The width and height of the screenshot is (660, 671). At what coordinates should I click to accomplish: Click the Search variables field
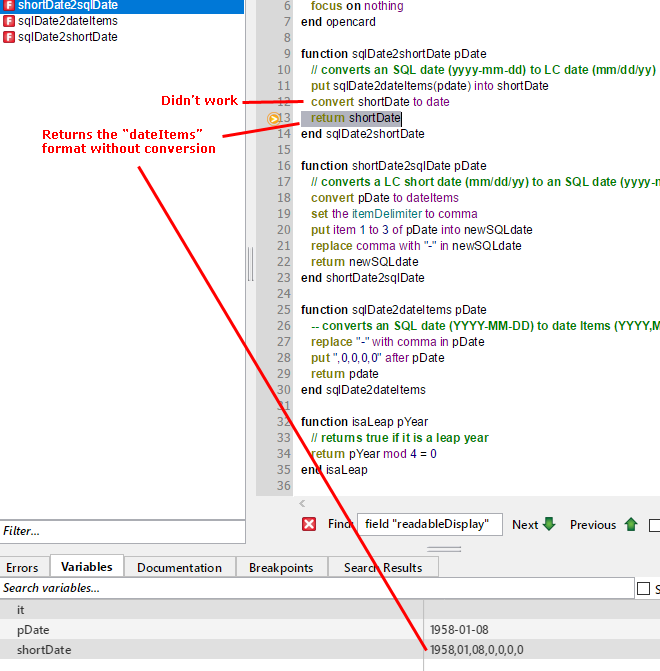pyautogui.click(x=317, y=588)
